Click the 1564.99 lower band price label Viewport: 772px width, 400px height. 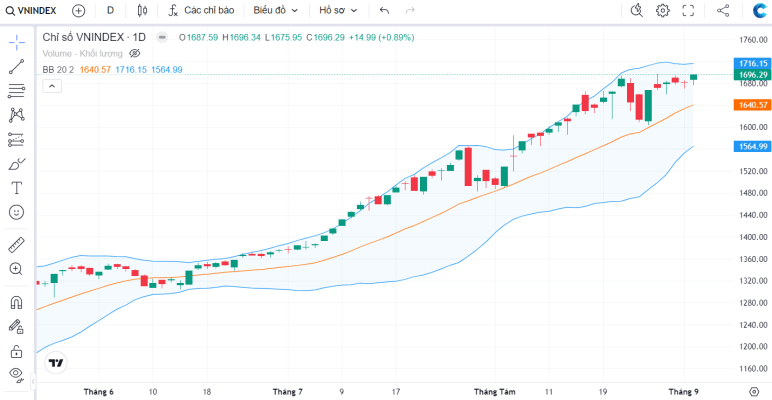[x=752, y=146]
